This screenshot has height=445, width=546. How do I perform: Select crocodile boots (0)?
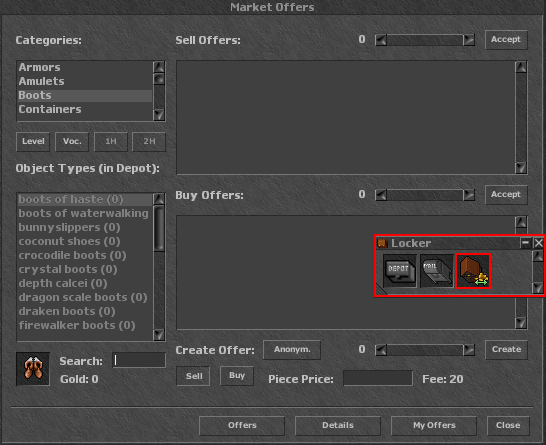pyautogui.click(x=85, y=255)
